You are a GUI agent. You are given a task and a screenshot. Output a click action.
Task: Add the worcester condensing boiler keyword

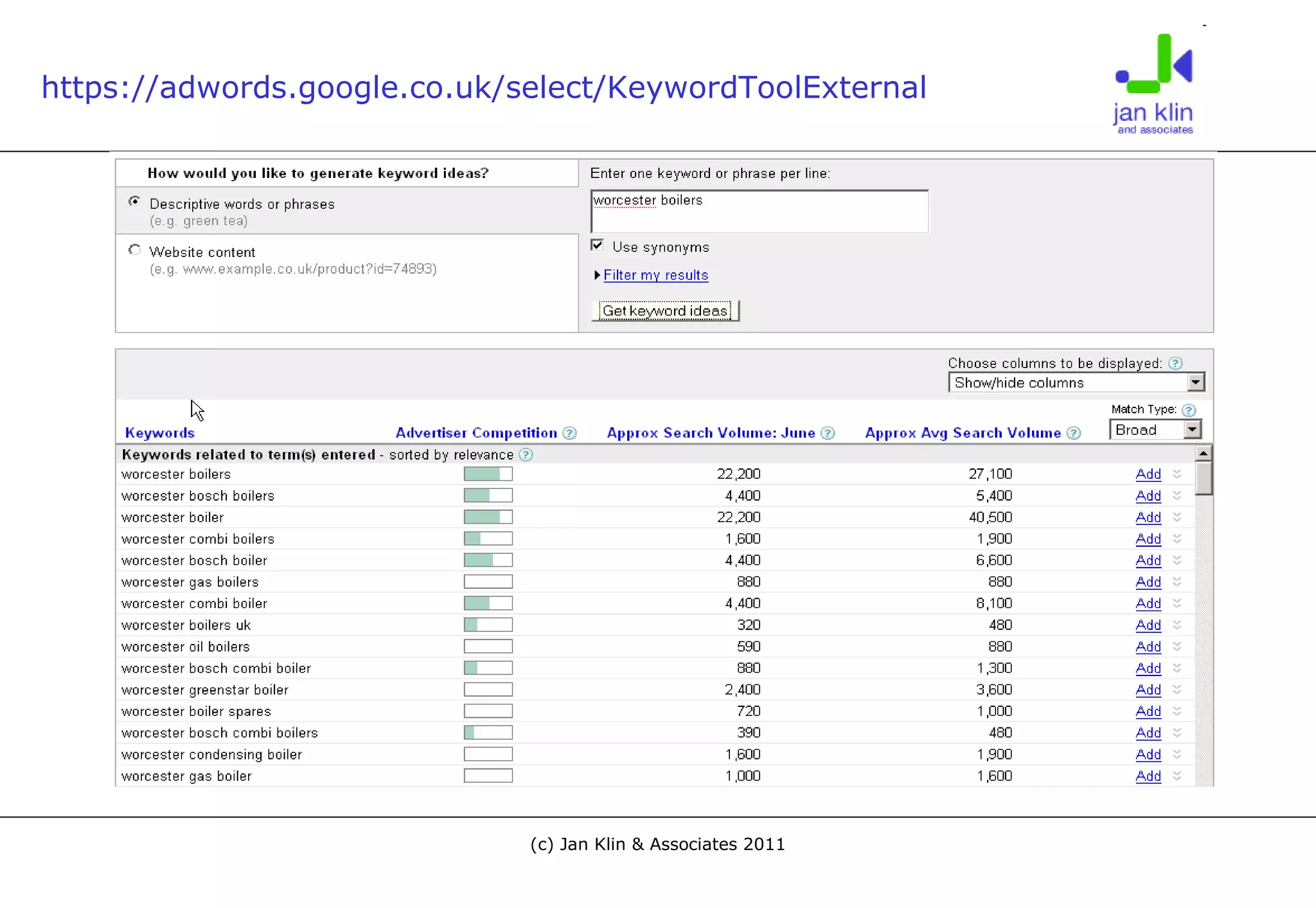point(1148,754)
